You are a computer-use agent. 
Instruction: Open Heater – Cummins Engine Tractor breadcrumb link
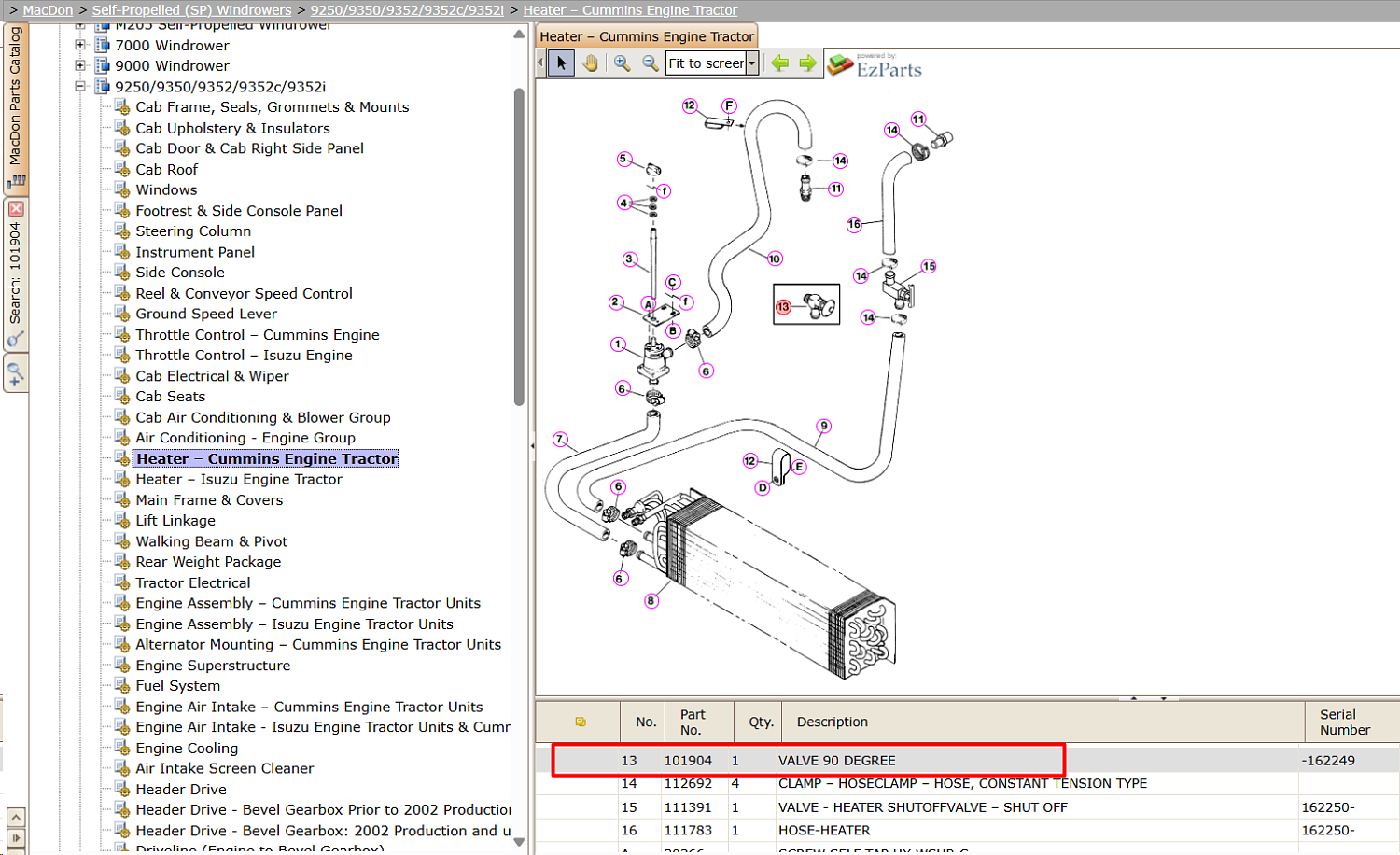(x=630, y=10)
